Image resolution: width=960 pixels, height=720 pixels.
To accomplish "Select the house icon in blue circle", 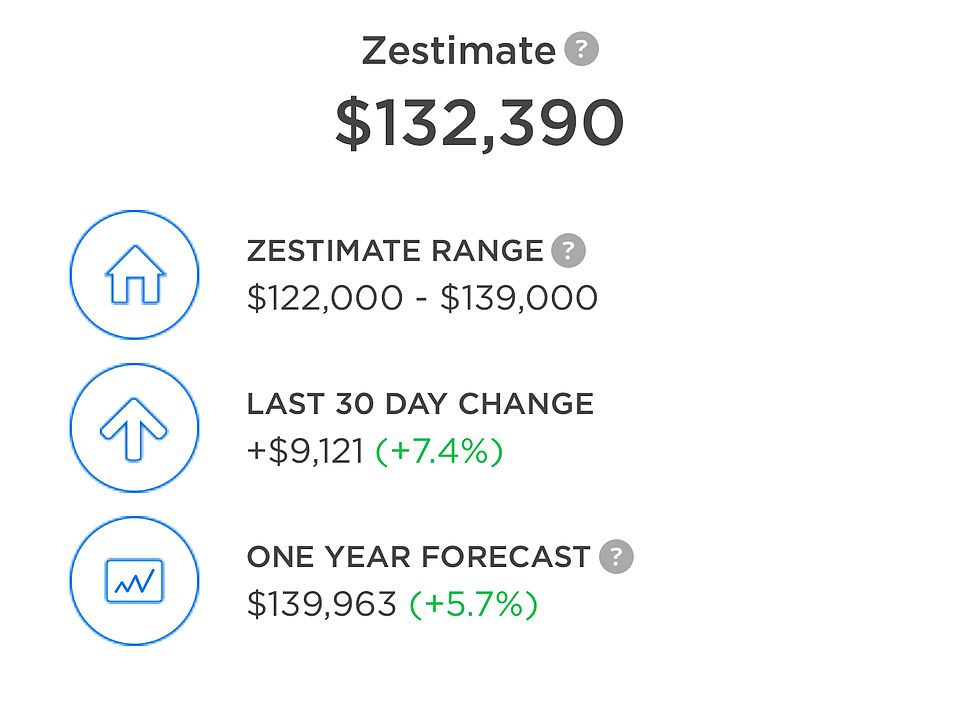I will (x=134, y=274).
